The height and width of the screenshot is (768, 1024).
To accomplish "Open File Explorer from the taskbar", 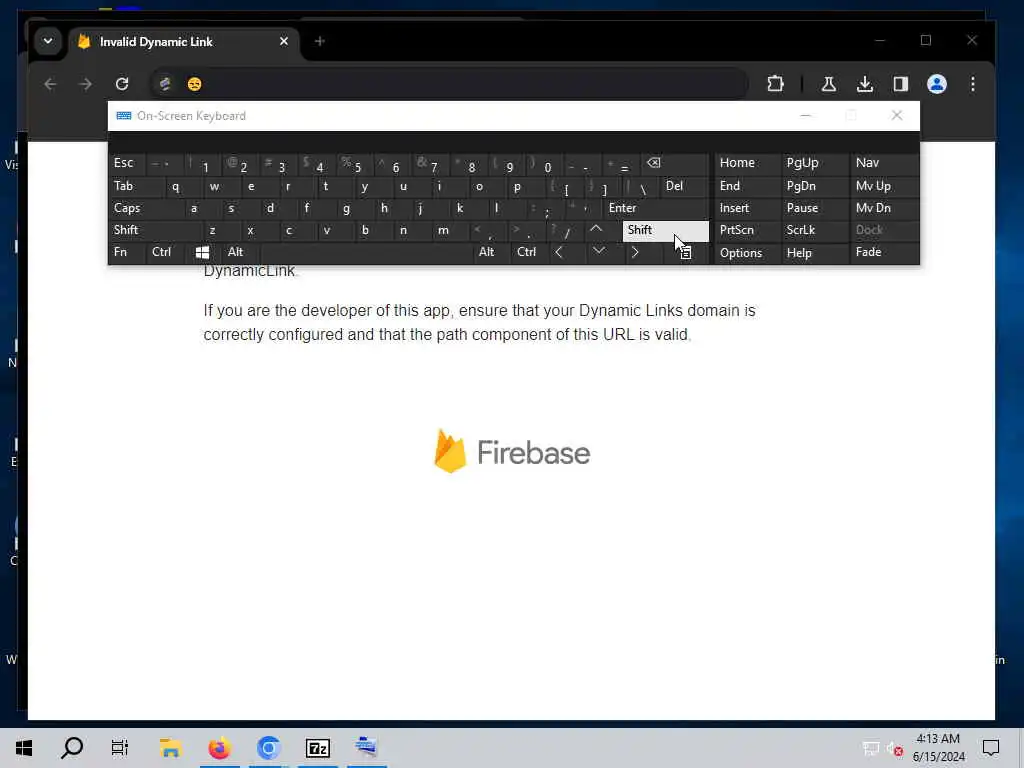I will tap(170, 748).
